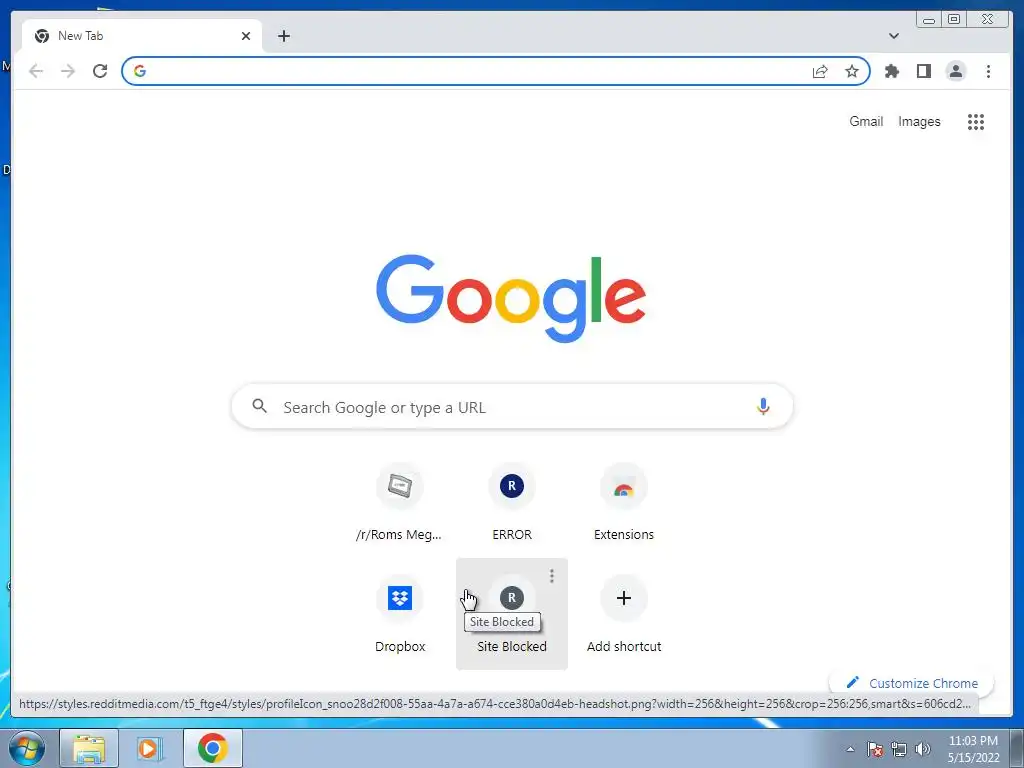Click Customize Chrome button
The image size is (1024, 768).
pyautogui.click(x=912, y=683)
